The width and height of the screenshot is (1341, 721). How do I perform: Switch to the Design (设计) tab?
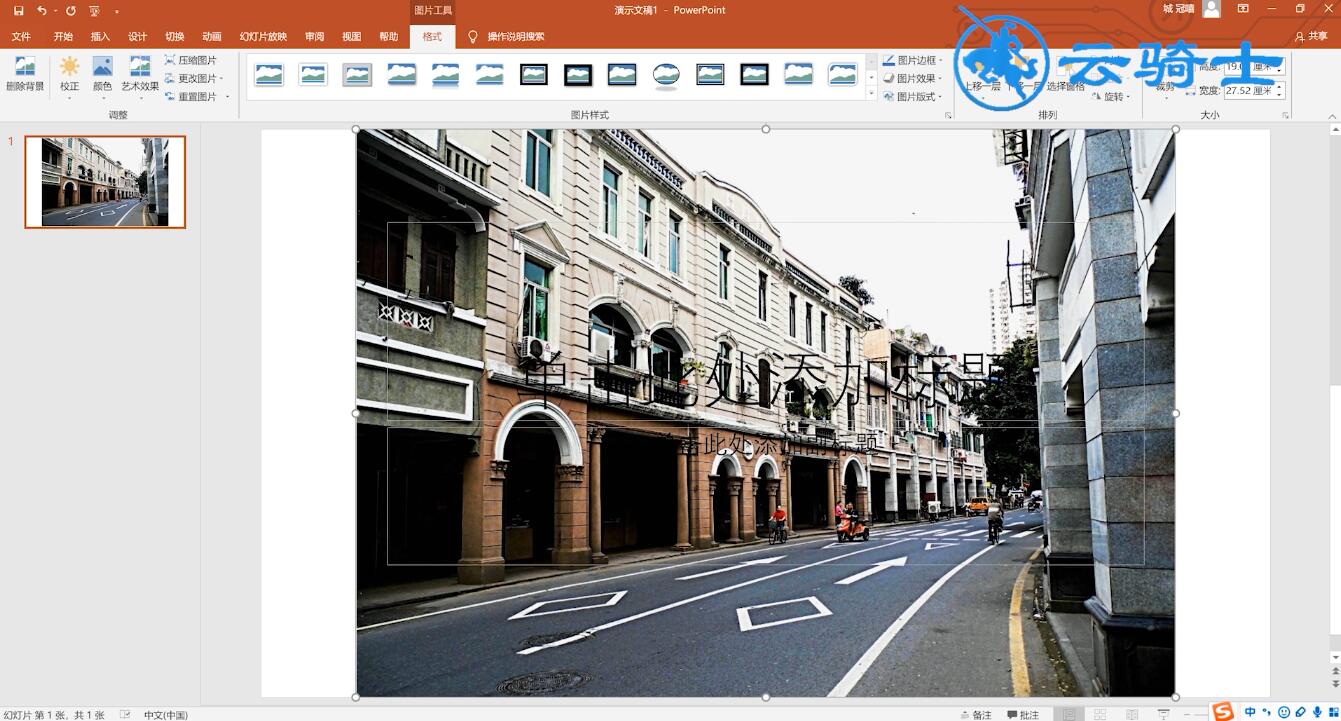[137, 36]
